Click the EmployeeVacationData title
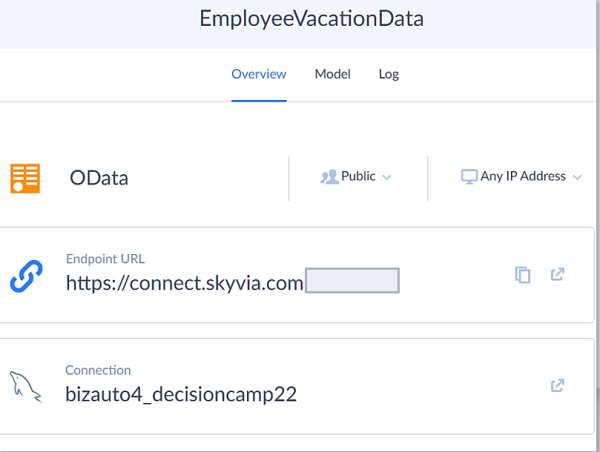Viewport: 600px width, 452px height. (298, 19)
